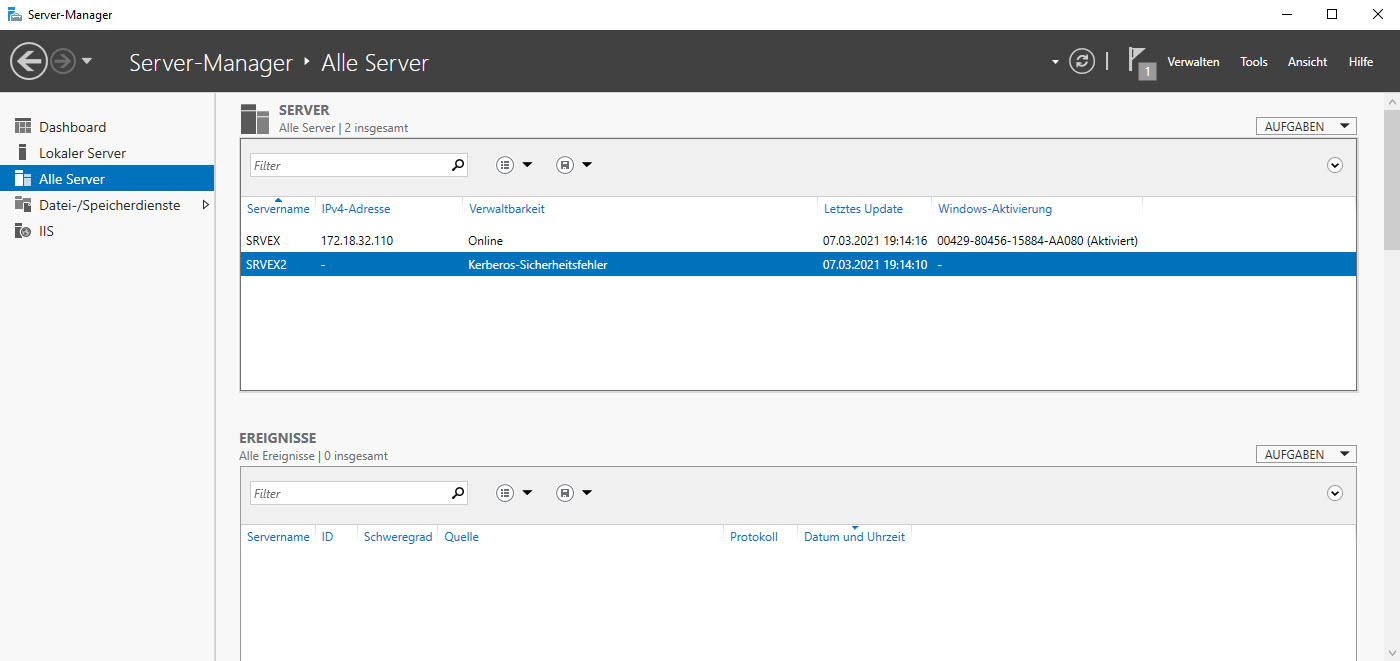This screenshot has width=1400, height=661.
Task: Collapse the Server filter section chevron
Action: coord(1334,165)
